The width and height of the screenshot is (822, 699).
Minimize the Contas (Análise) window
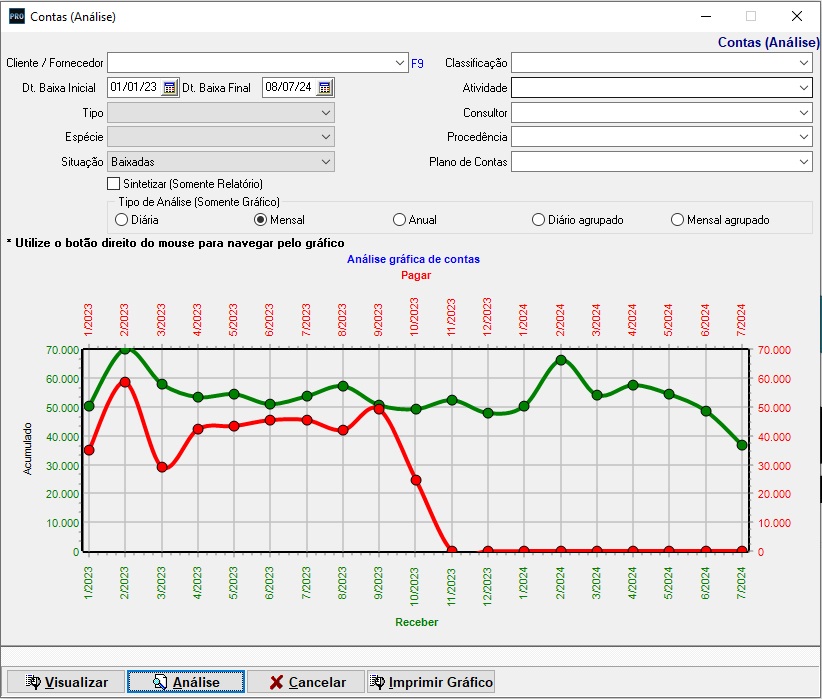(x=706, y=16)
